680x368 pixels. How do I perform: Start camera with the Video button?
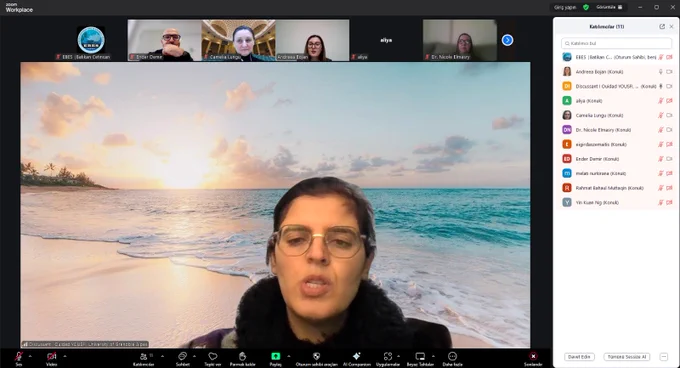[x=52, y=358]
